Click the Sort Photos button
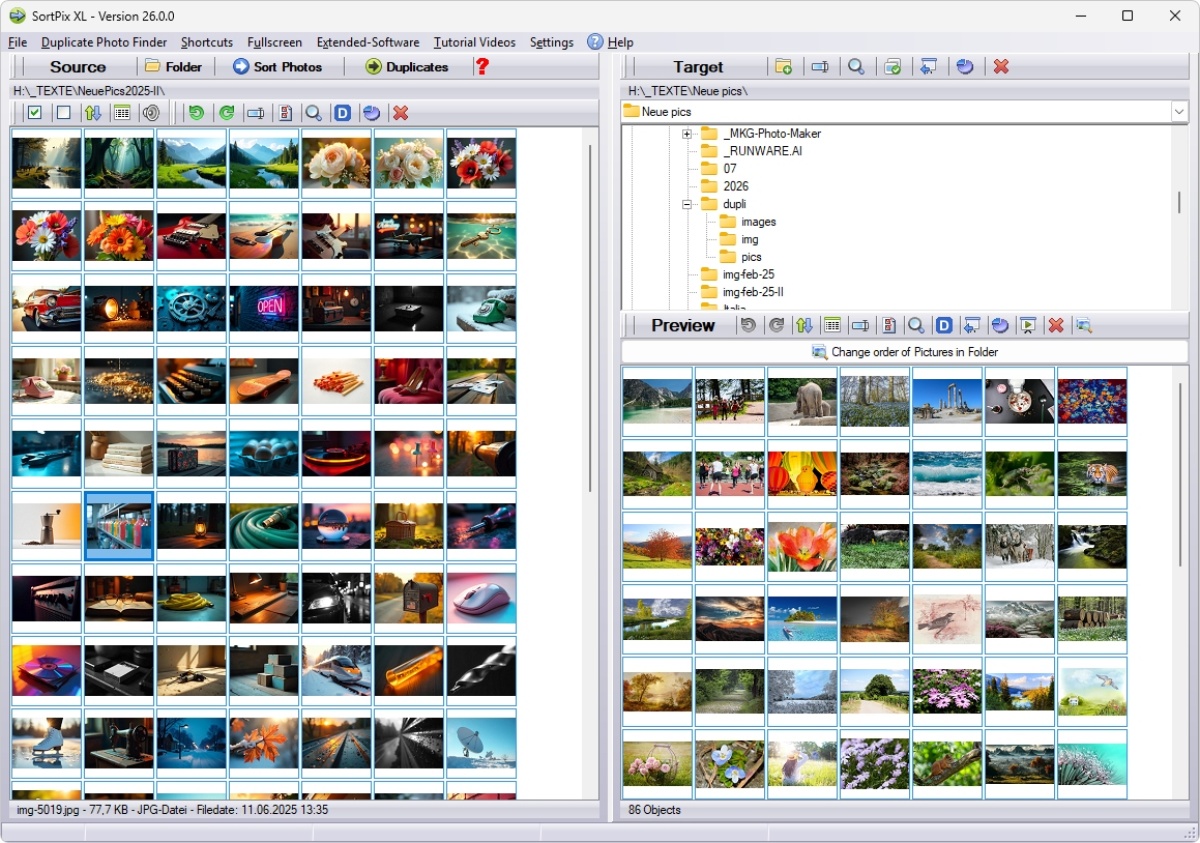Viewport: 1200px width, 843px height. (278, 67)
